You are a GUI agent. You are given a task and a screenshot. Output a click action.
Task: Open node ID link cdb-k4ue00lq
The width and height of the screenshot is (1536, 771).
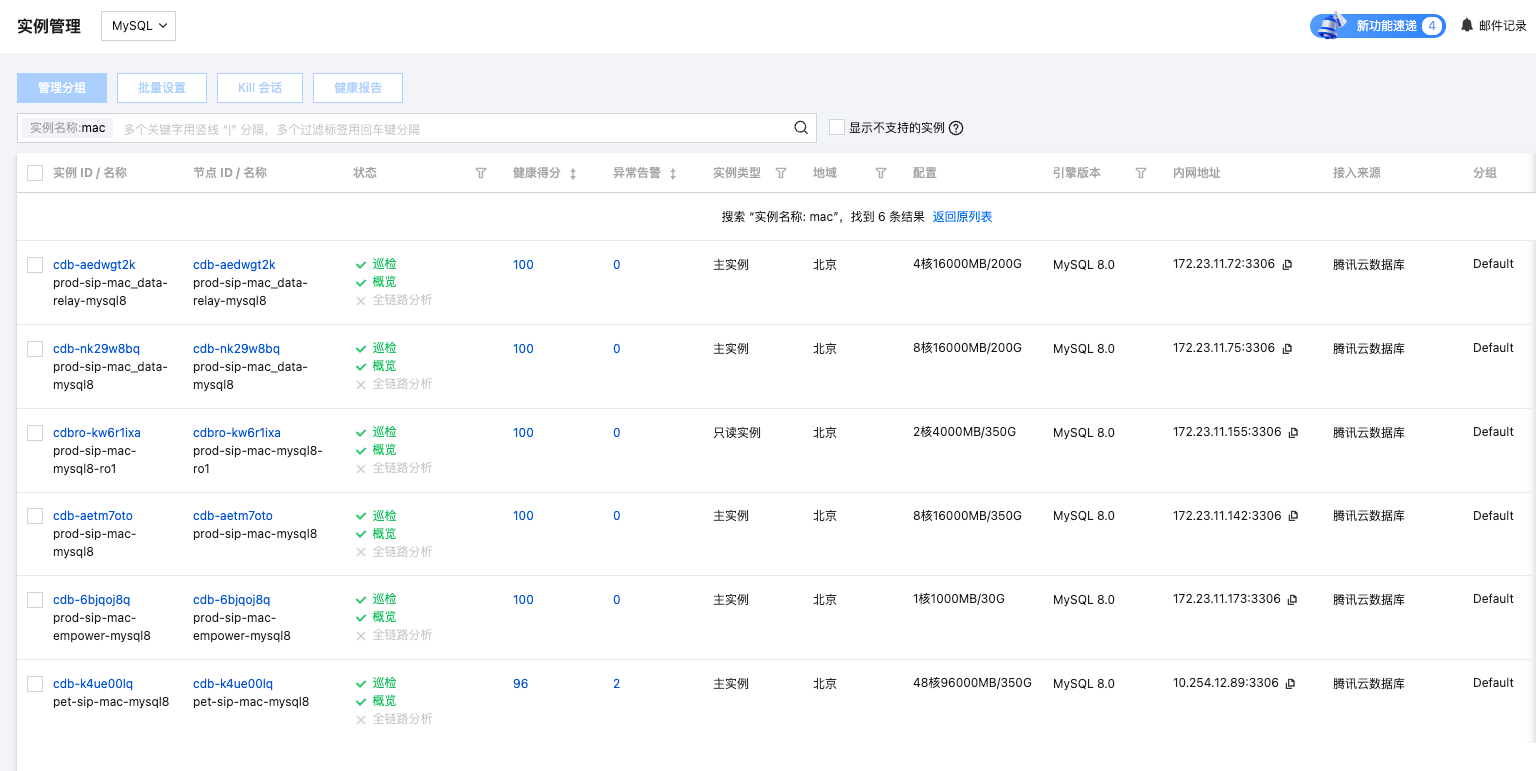(x=233, y=684)
